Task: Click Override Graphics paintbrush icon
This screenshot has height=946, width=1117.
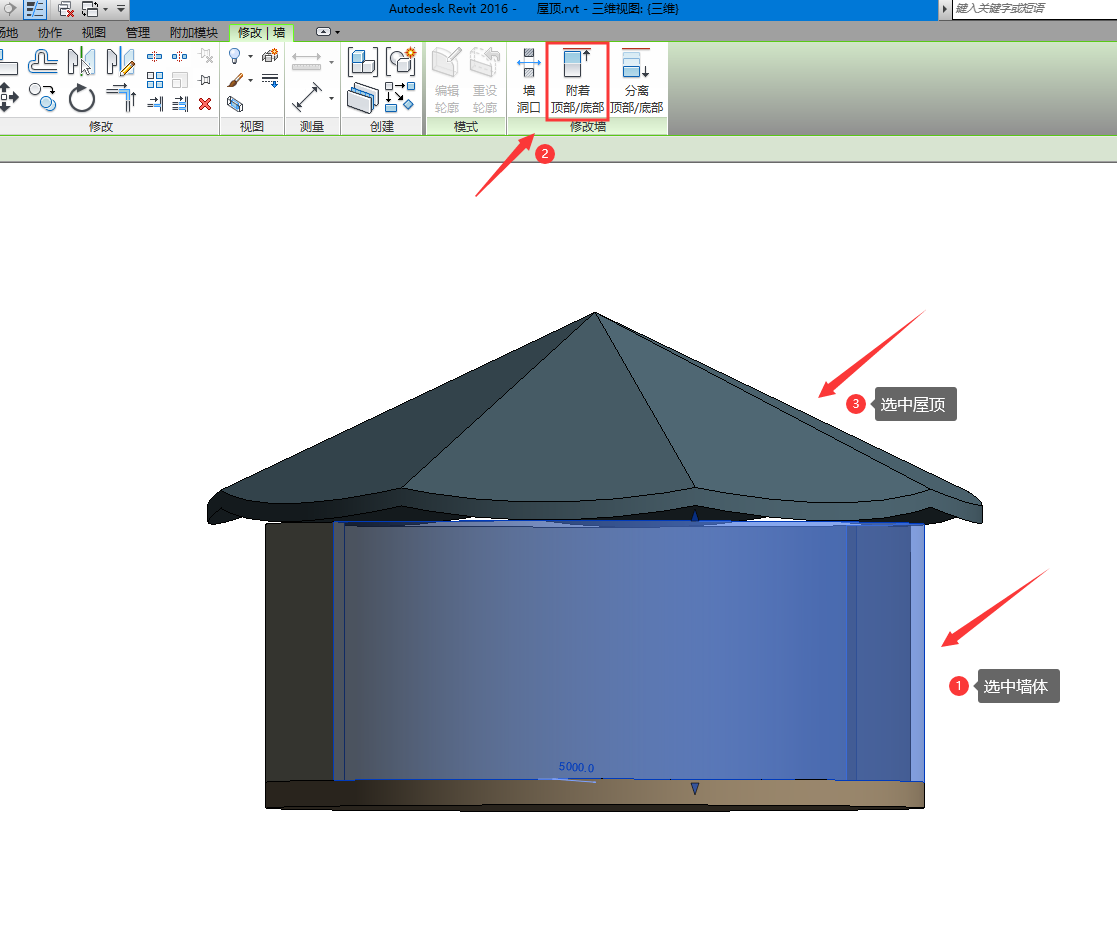Action: tap(234, 80)
